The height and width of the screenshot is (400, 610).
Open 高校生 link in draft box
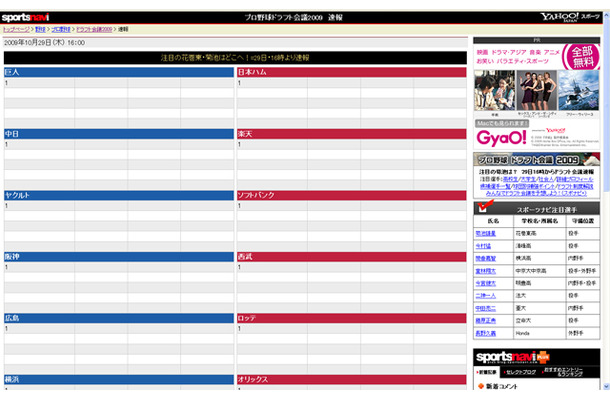point(510,179)
